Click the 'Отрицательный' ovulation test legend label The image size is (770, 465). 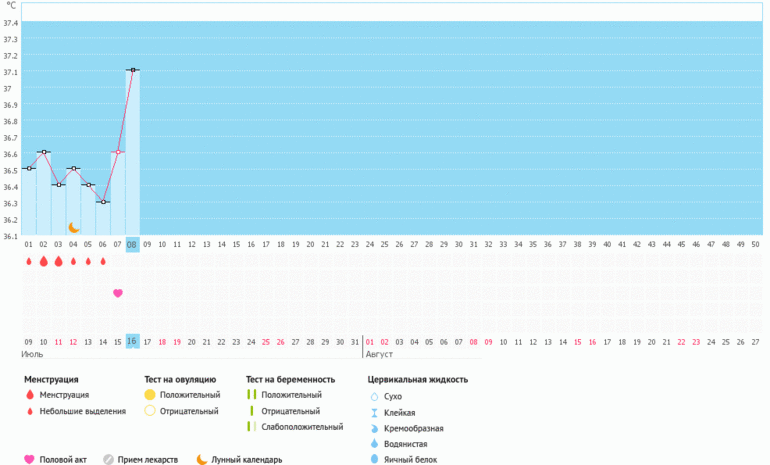192,411
